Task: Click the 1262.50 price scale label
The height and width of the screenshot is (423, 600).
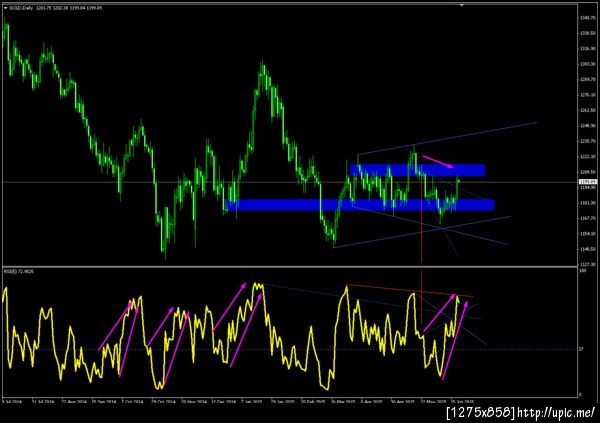Action: coord(589,110)
